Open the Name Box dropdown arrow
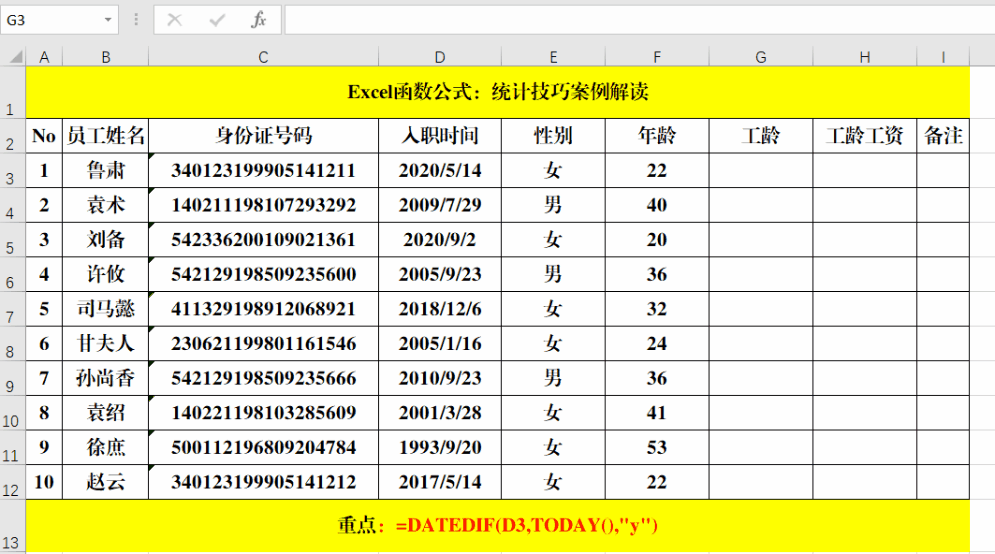Screen dimensions: 995x554 tap(108, 20)
